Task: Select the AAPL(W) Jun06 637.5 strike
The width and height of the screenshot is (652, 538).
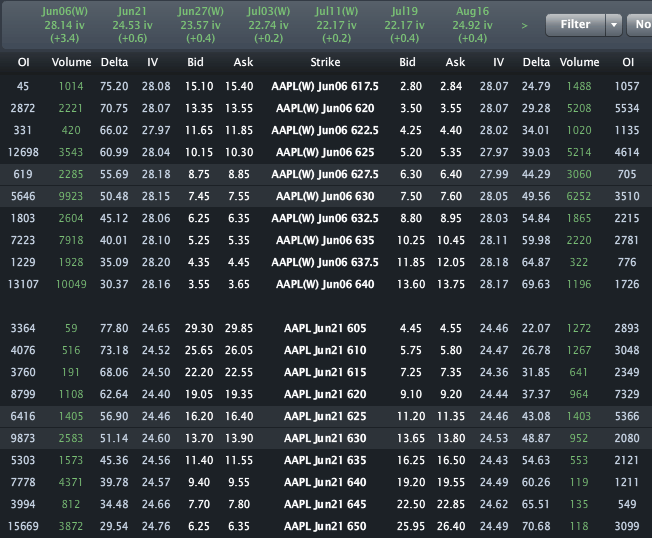Action: click(325, 263)
